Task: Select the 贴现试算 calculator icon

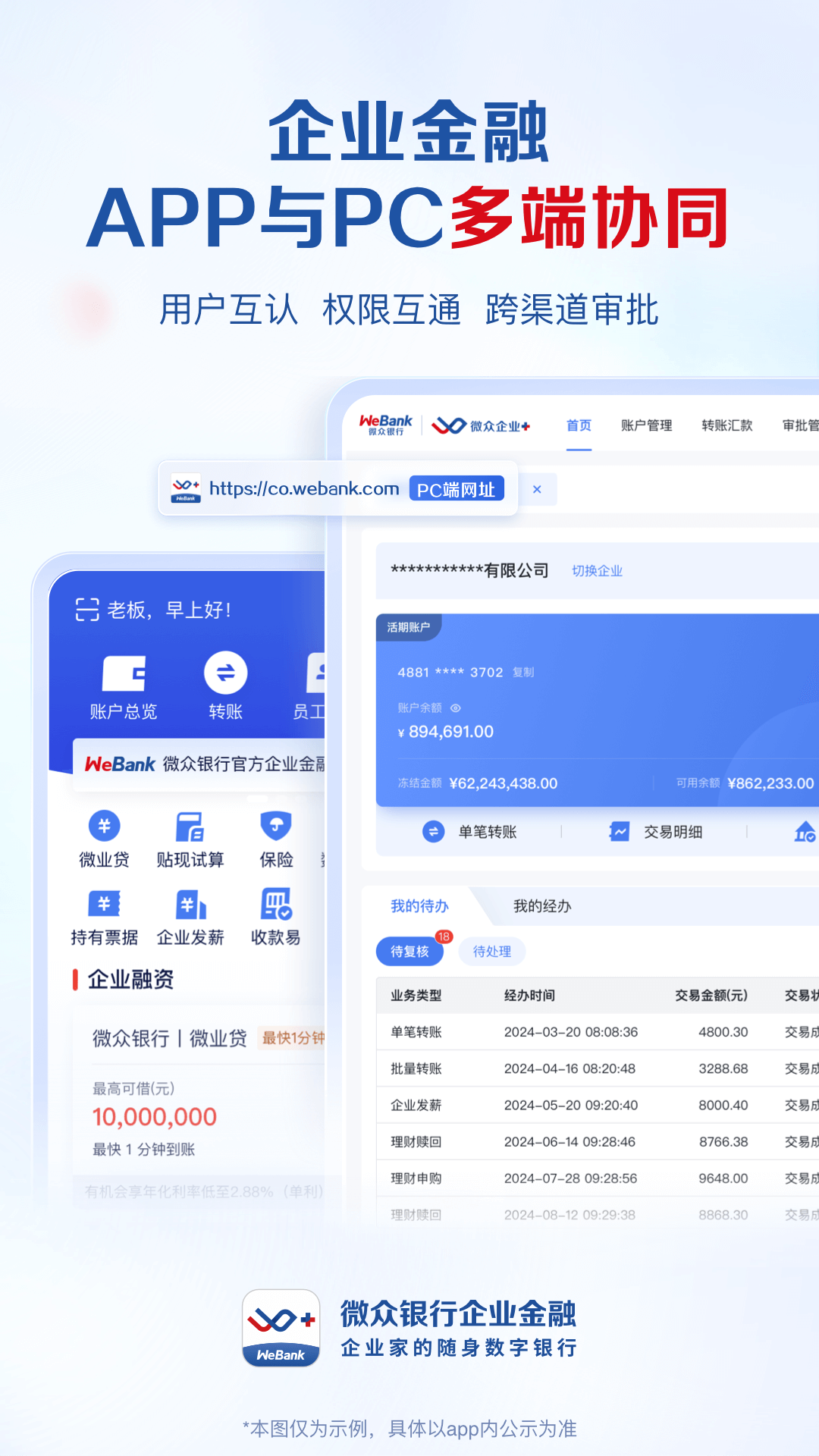Action: click(x=190, y=827)
